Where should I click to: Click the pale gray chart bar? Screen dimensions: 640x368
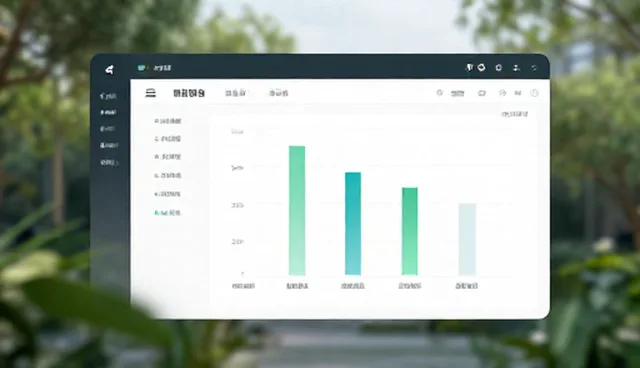467,239
